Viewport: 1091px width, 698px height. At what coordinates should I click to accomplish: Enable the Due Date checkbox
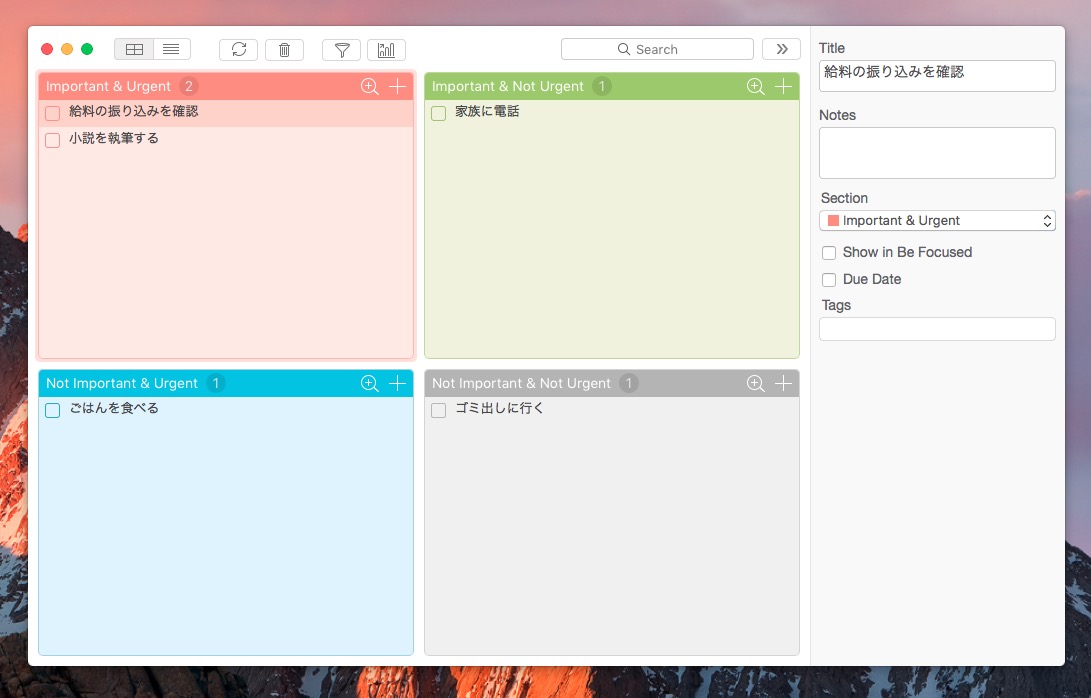[829, 280]
